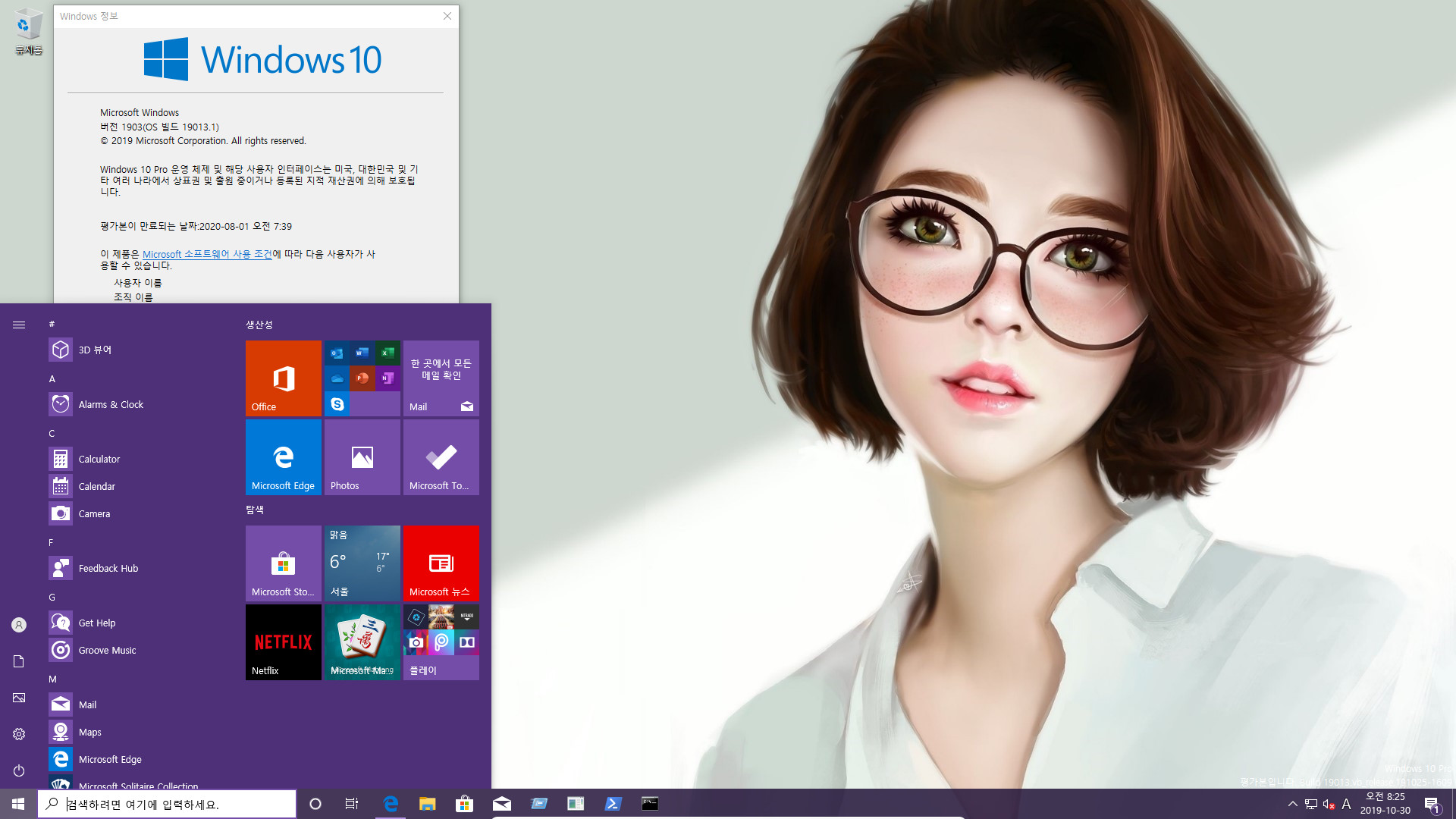Viewport: 1456px width, 819px height.
Task: Launch the Netflix tile
Action: point(283,642)
